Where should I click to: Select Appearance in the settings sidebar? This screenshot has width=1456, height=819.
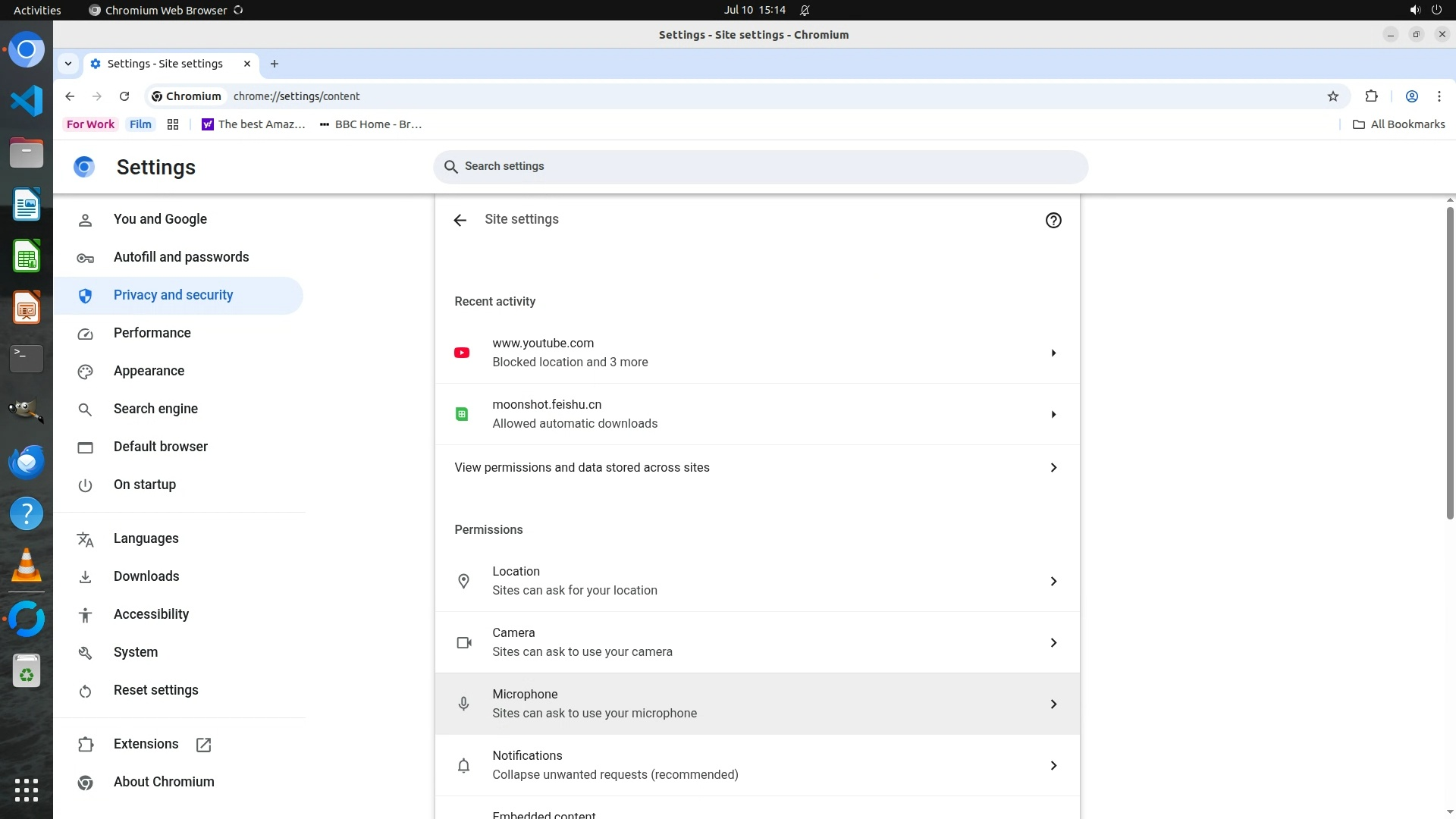(x=149, y=371)
